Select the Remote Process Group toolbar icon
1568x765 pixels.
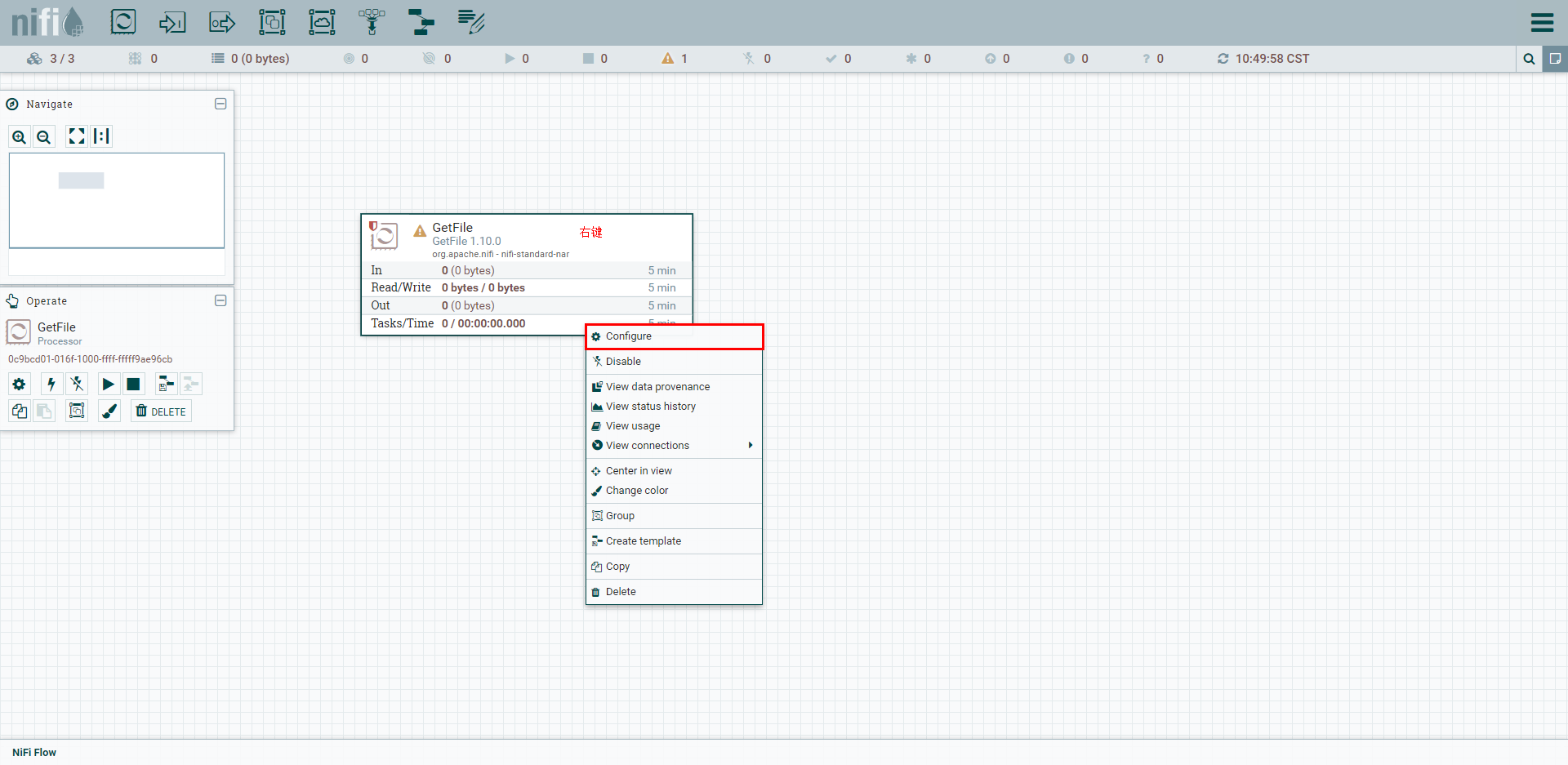(x=322, y=21)
